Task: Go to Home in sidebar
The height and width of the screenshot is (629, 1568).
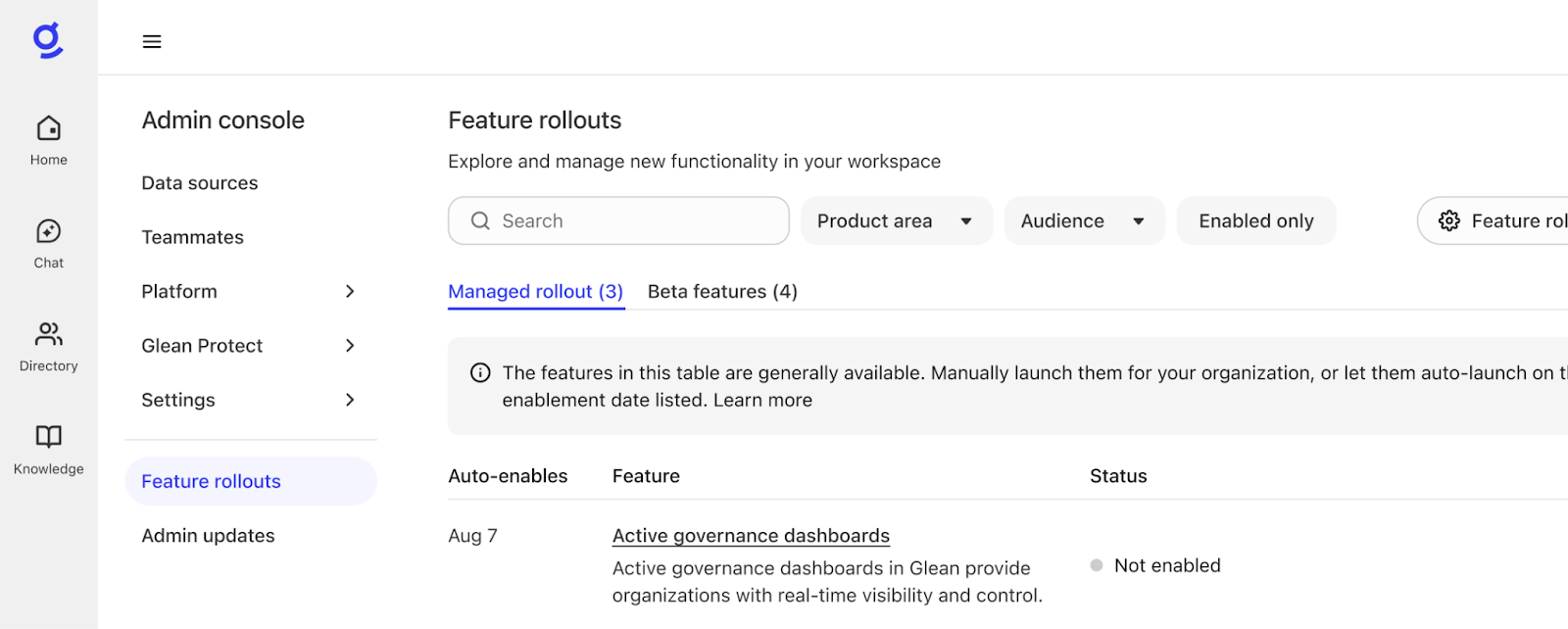Action: [49, 140]
